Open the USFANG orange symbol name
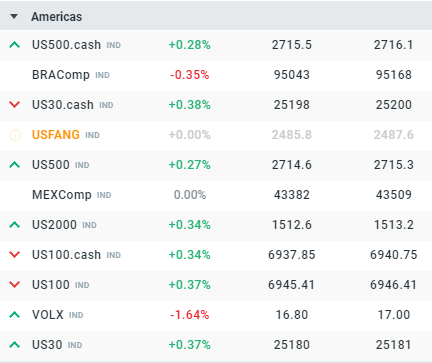The image size is (432, 363). (x=56, y=135)
